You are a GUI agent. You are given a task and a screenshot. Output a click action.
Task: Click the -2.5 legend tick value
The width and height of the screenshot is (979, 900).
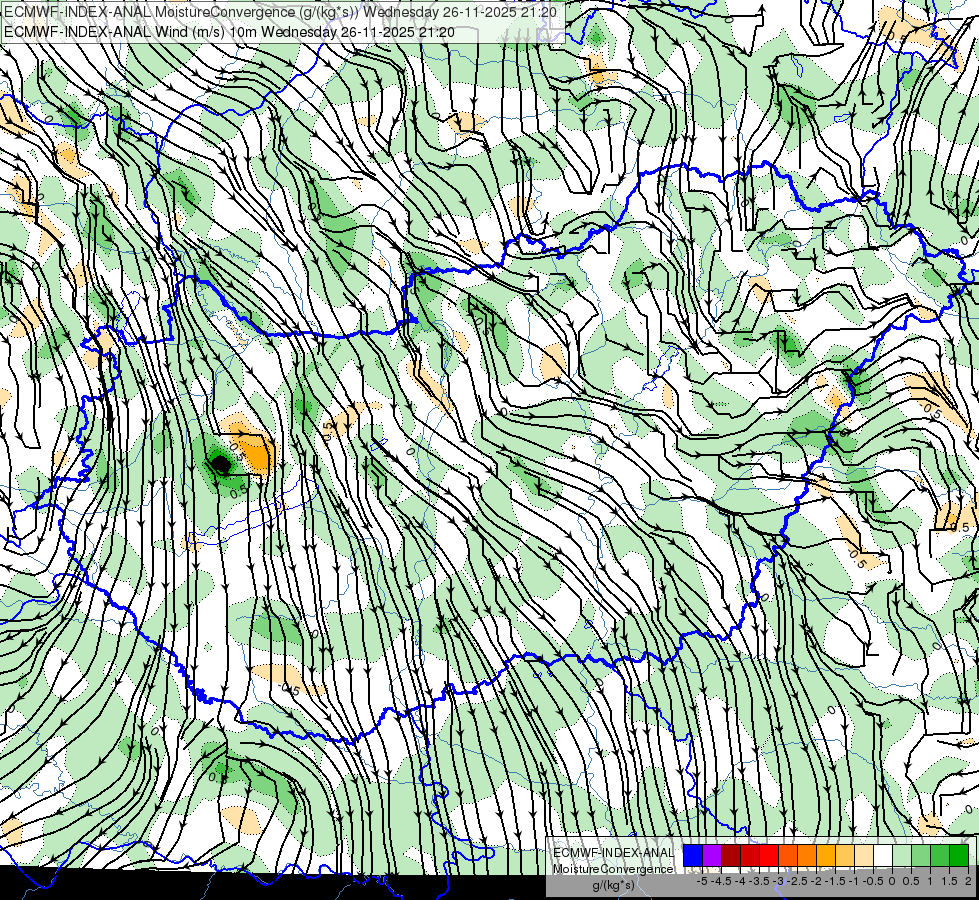click(x=797, y=881)
